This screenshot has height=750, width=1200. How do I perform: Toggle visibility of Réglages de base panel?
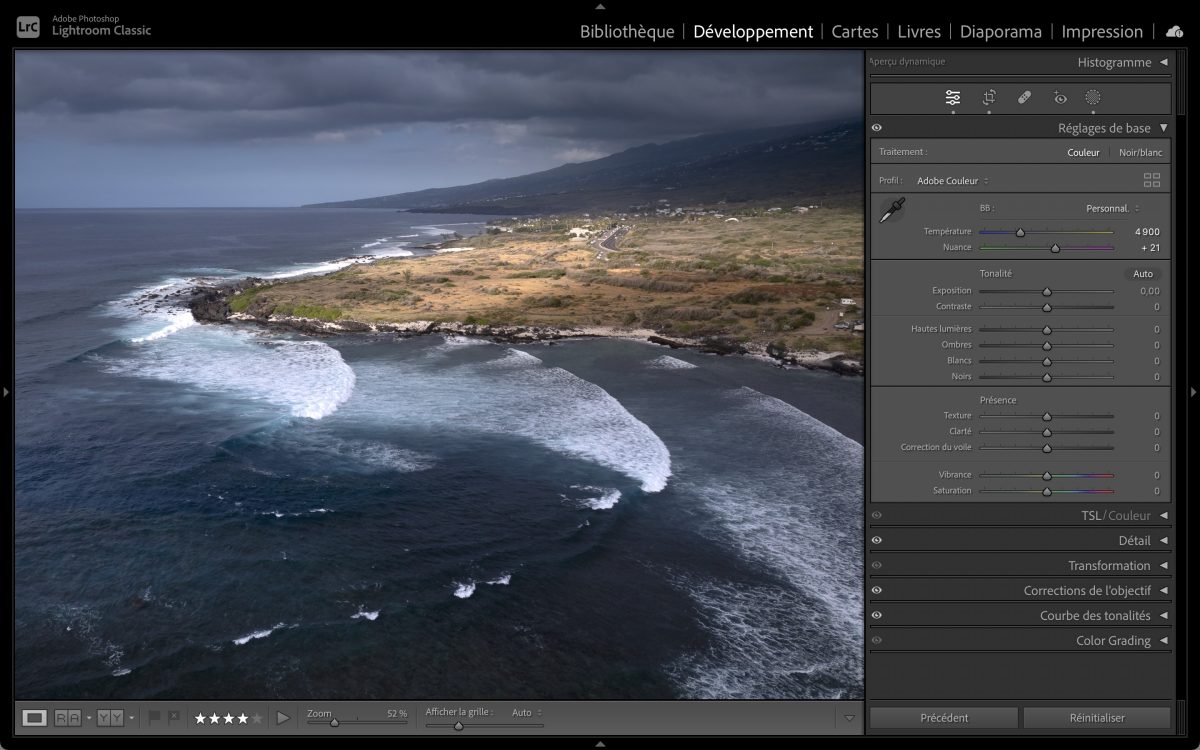pyautogui.click(x=877, y=128)
